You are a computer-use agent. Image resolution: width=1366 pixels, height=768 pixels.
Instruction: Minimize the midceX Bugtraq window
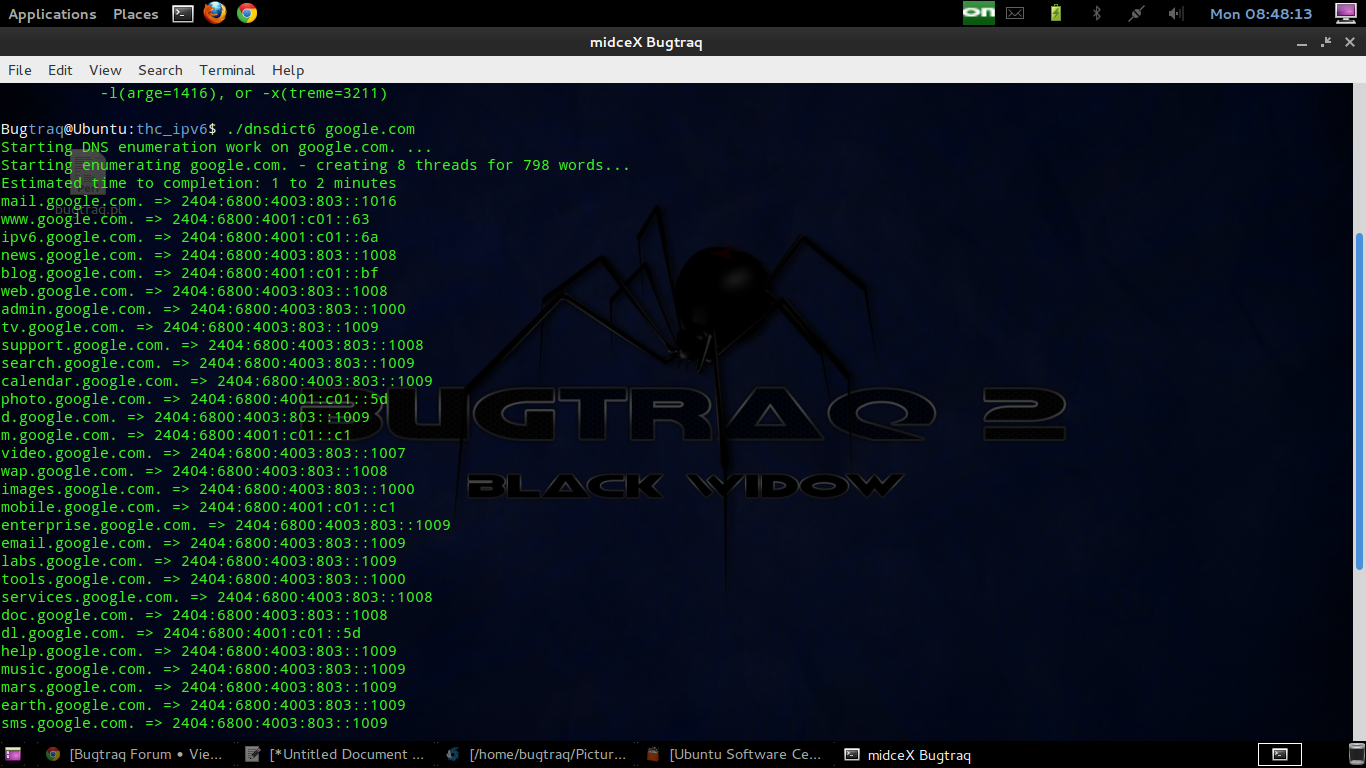click(x=1304, y=42)
